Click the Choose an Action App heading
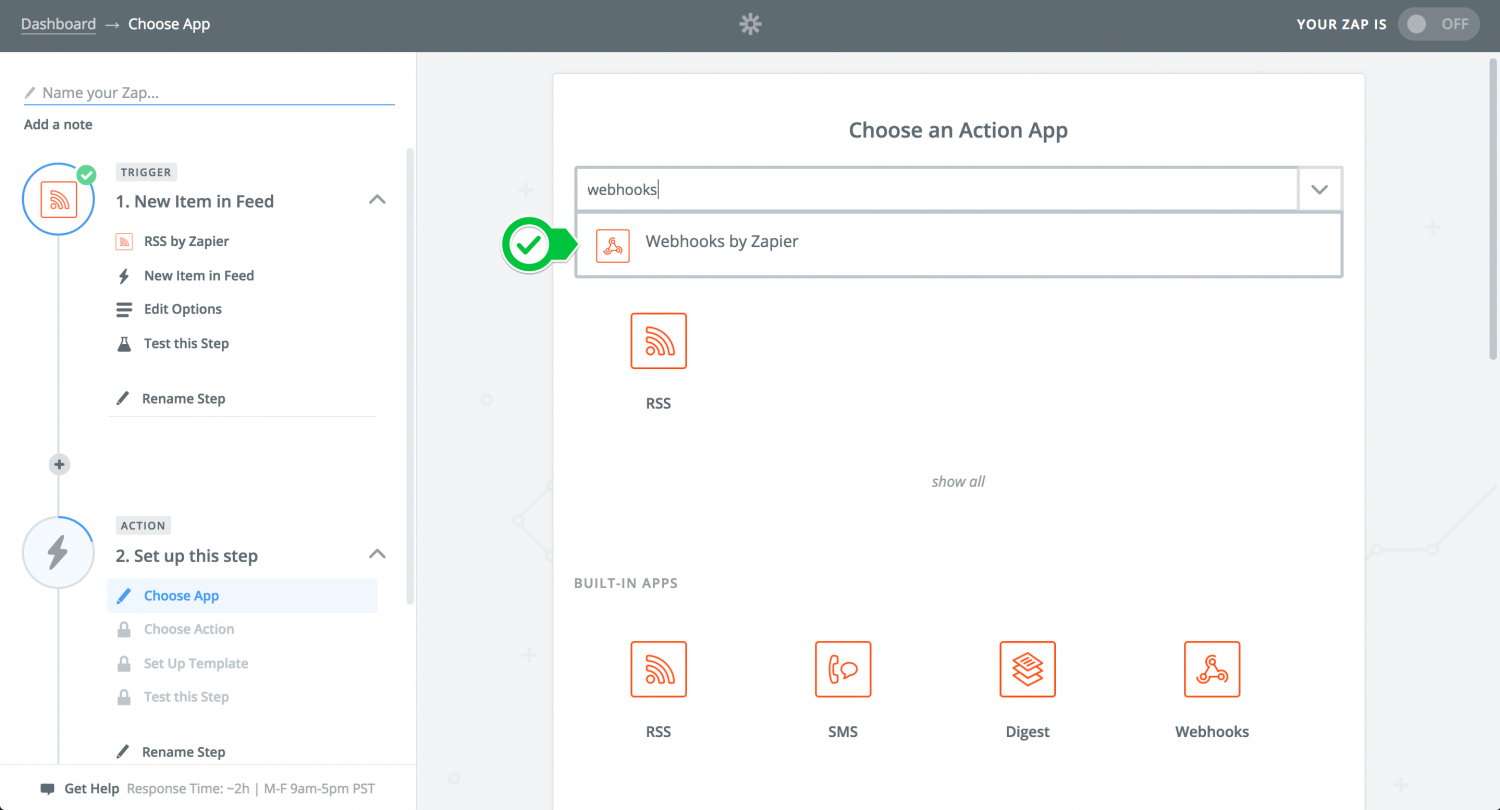Image resolution: width=1500 pixels, height=810 pixels. click(958, 130)
